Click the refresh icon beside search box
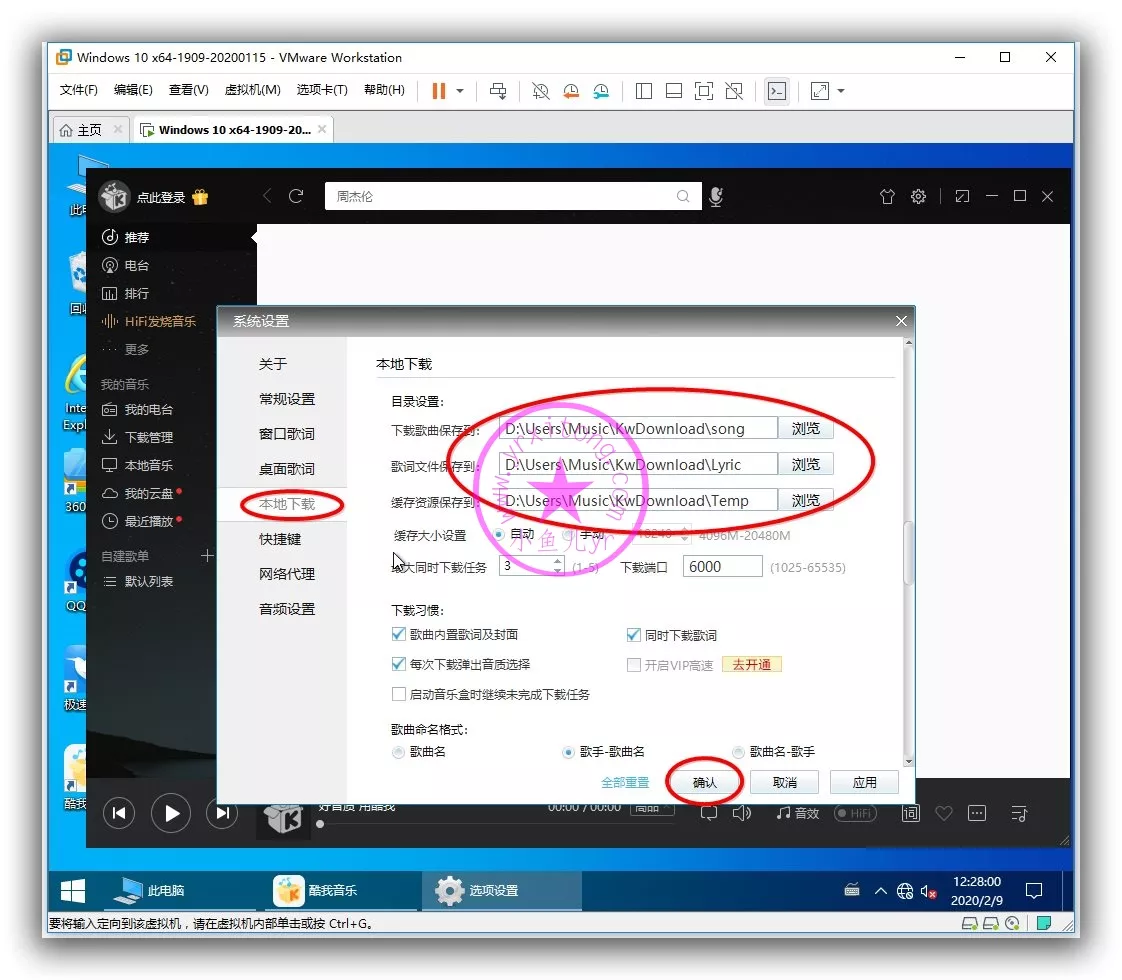 pos(296,196)
